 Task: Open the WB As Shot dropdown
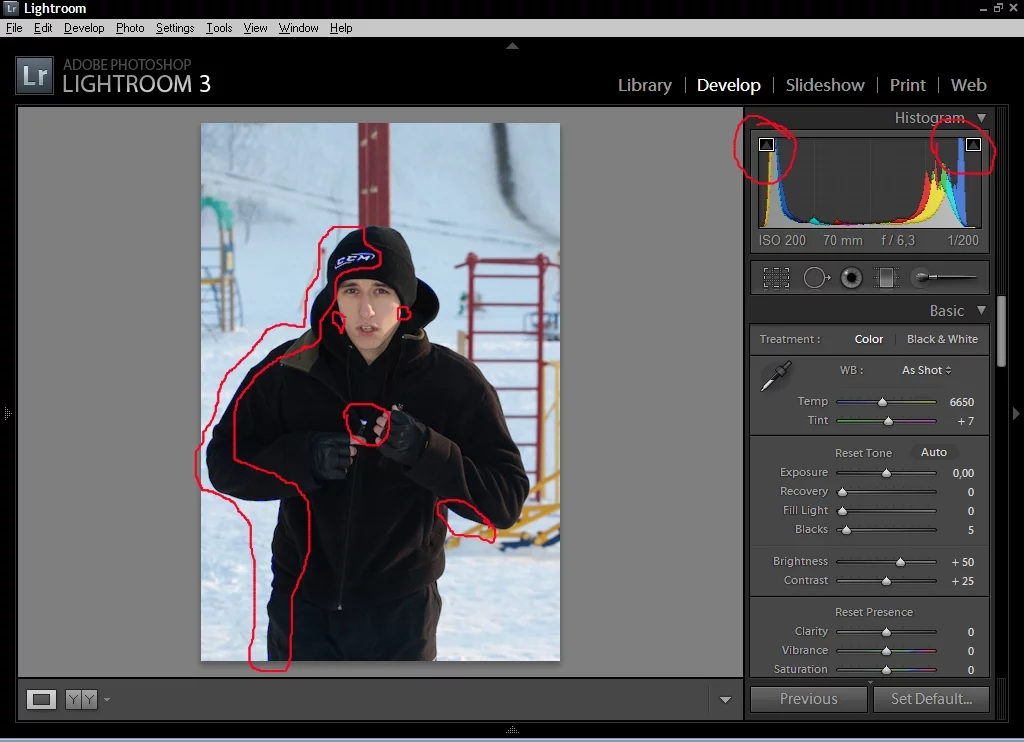point(926,370)
